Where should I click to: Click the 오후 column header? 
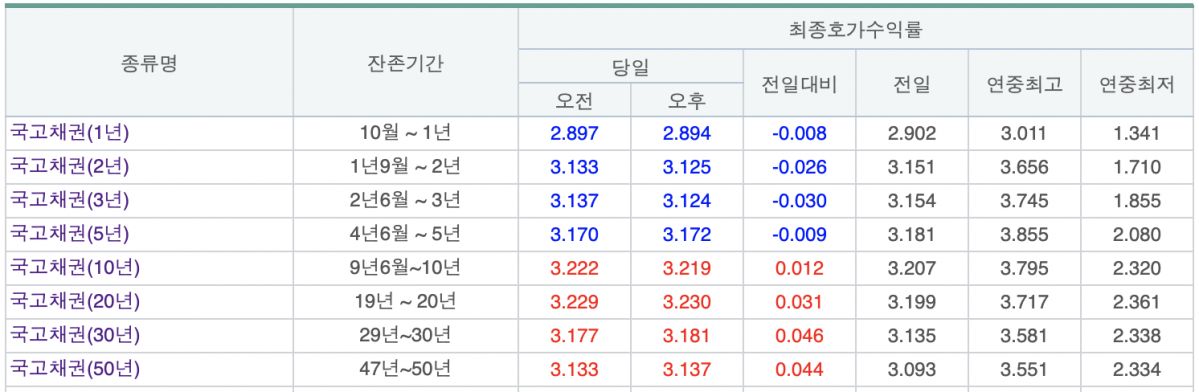(x=687, y=100)
